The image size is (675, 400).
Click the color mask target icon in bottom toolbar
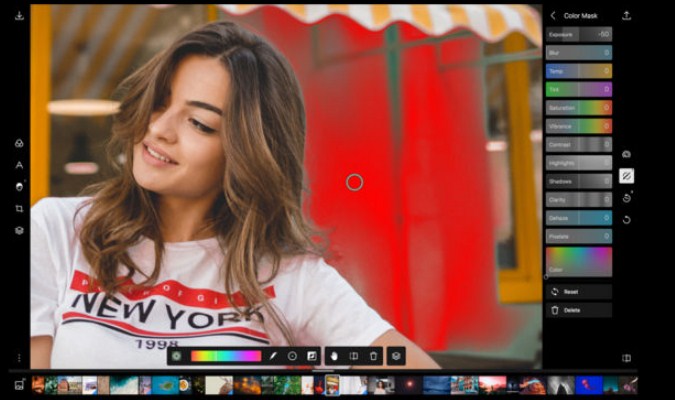click(176, 356)
